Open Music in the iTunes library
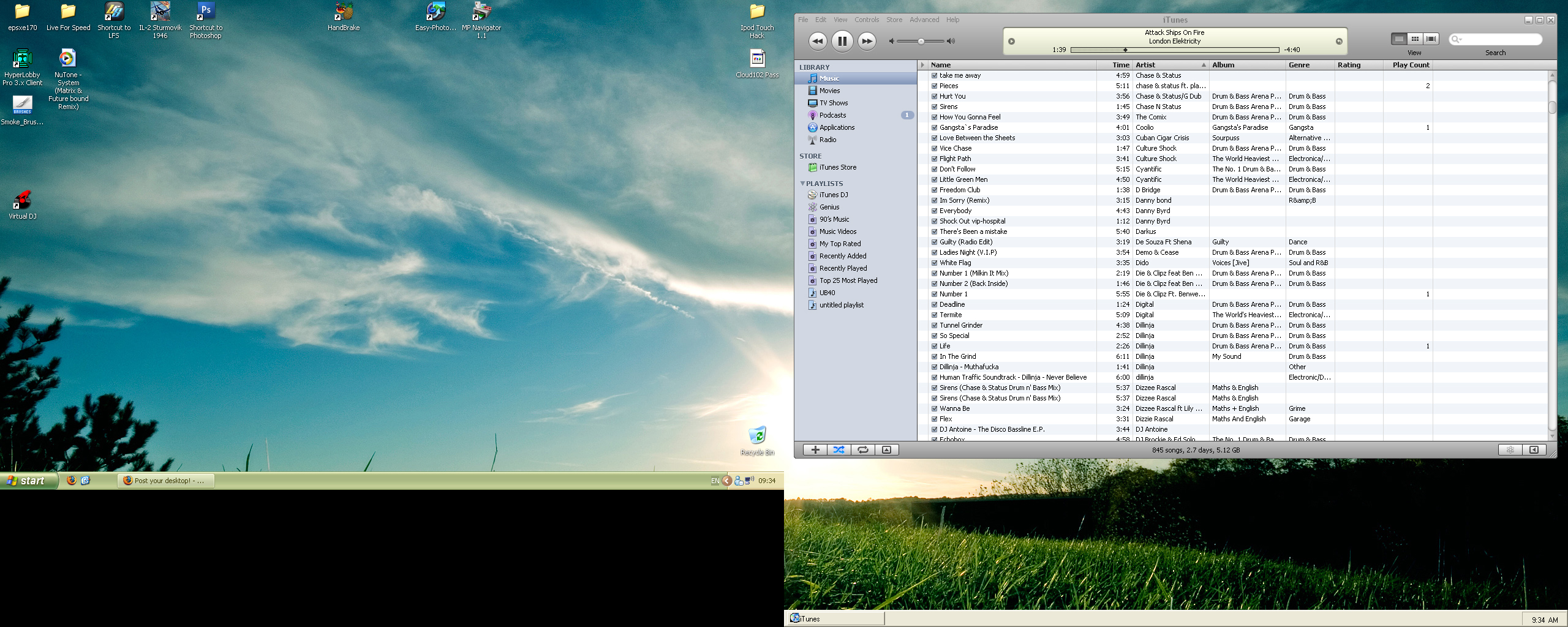Screen dimensions: 1568x627 point(856,78)
